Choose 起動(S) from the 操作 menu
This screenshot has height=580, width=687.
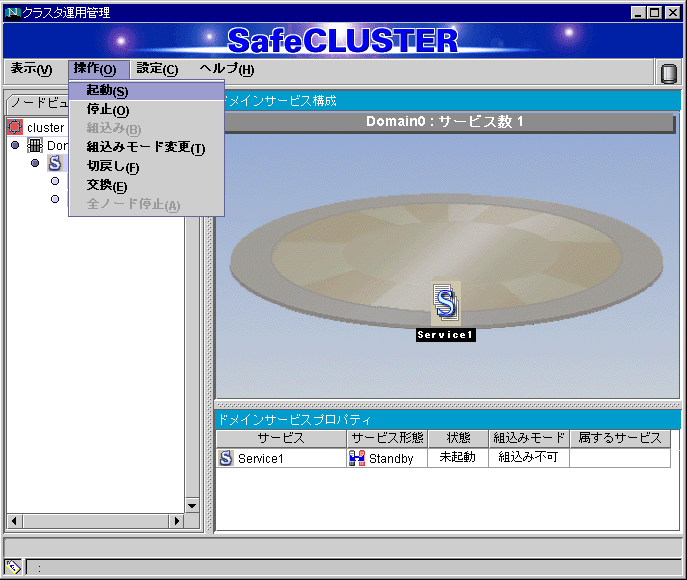[x=107, y=91]
